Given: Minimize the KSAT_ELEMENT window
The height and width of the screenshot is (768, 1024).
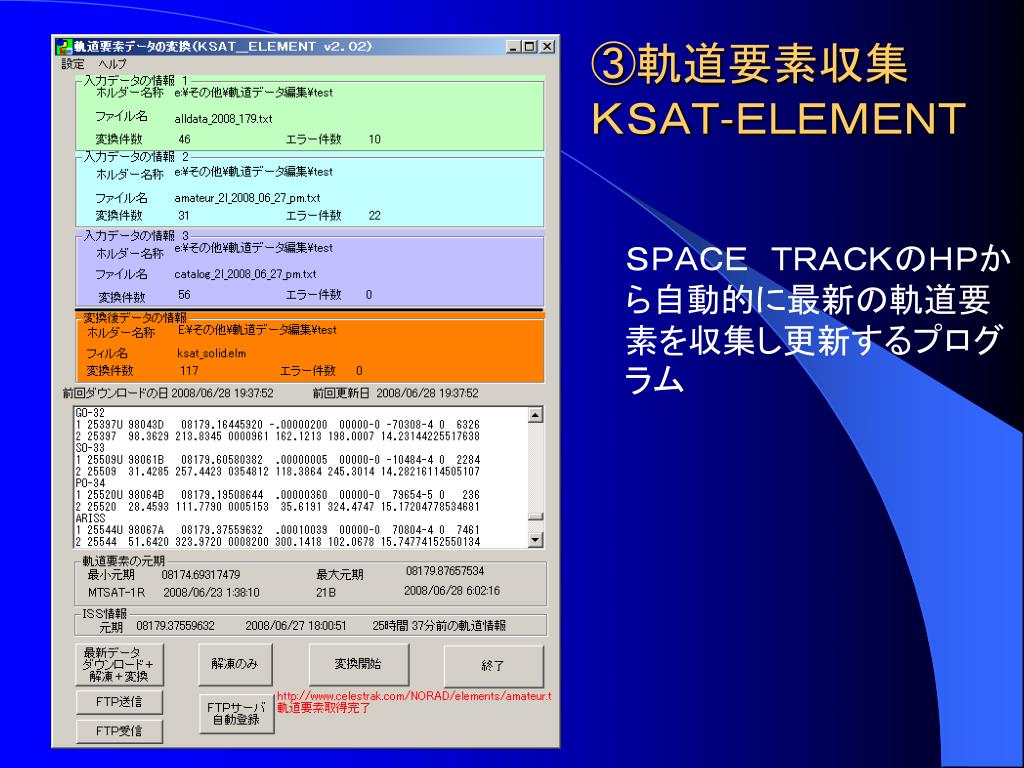Looking at the screenshot, I should point(513,47).
